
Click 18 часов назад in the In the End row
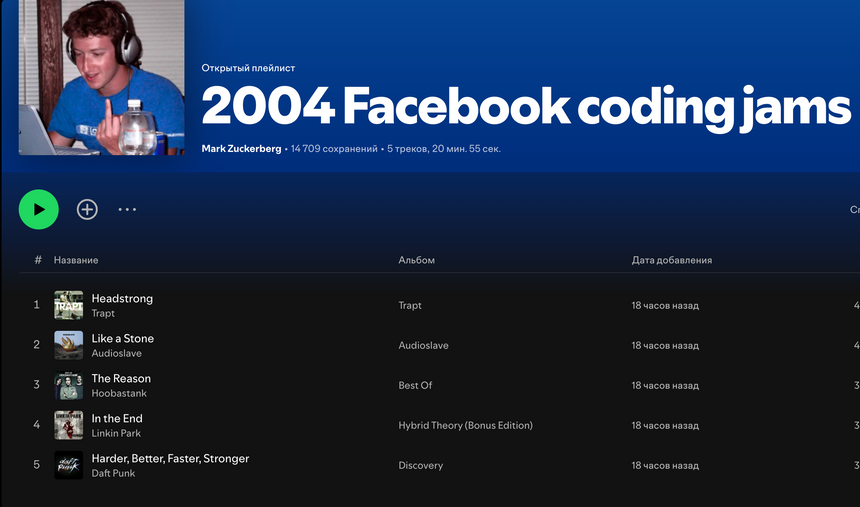pos(665,426)
